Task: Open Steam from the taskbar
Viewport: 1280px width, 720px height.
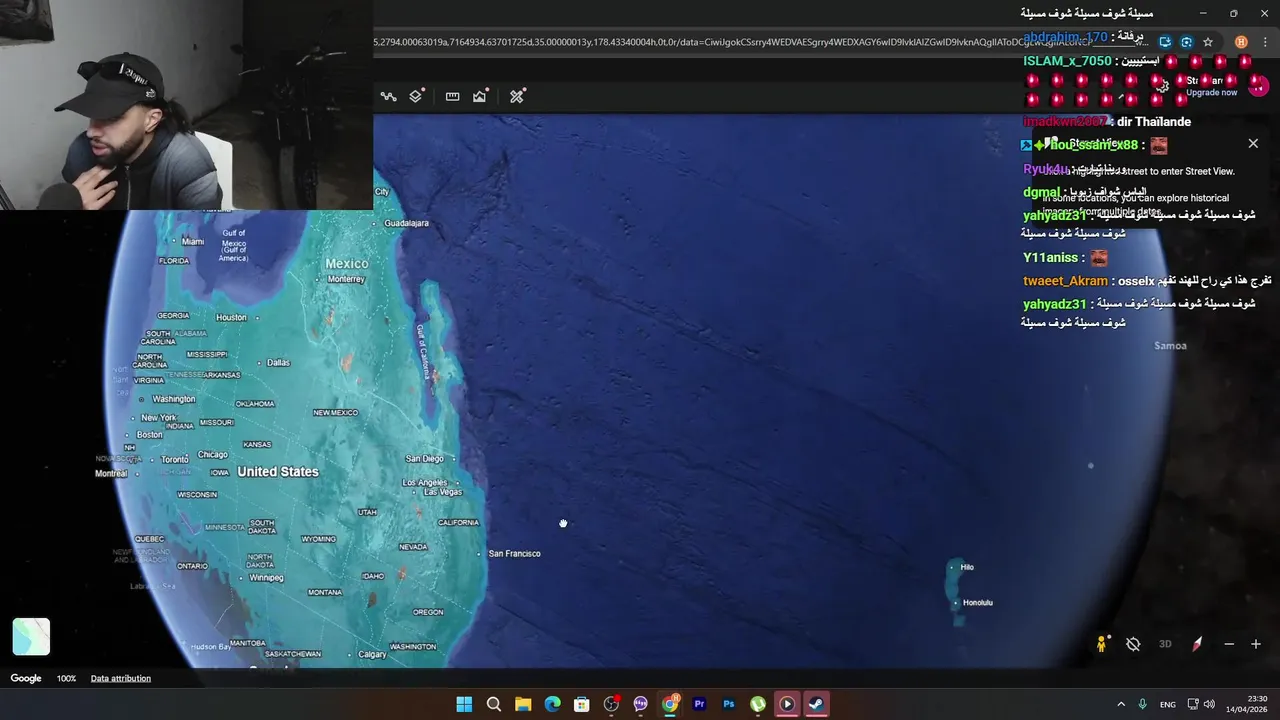Action: (816, 704)
